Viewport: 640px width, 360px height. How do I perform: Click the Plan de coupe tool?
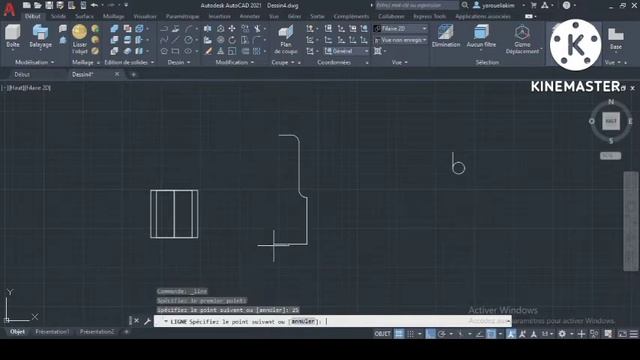[286, 39]
